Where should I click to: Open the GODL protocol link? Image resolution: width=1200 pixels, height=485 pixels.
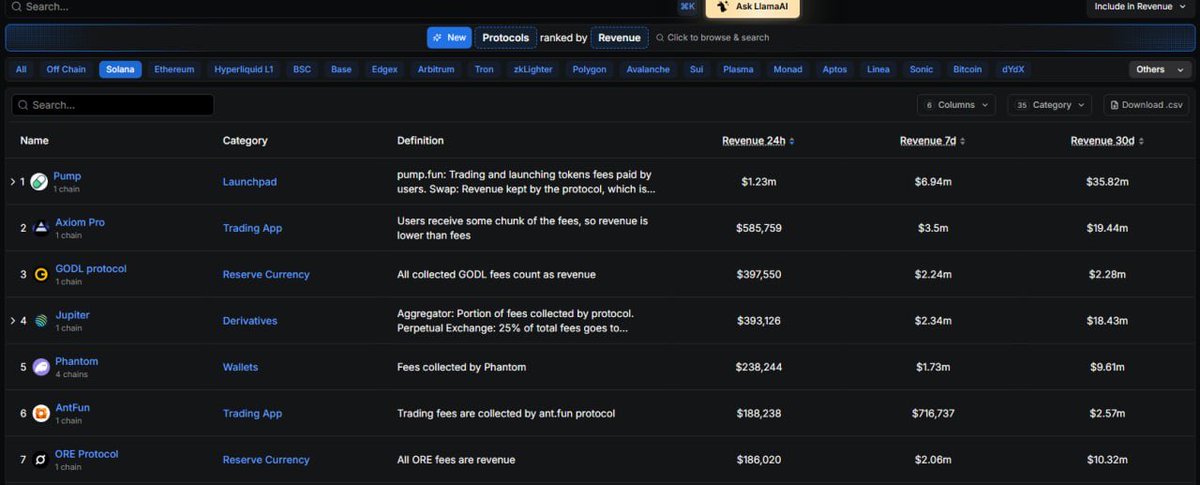(91, 268)
